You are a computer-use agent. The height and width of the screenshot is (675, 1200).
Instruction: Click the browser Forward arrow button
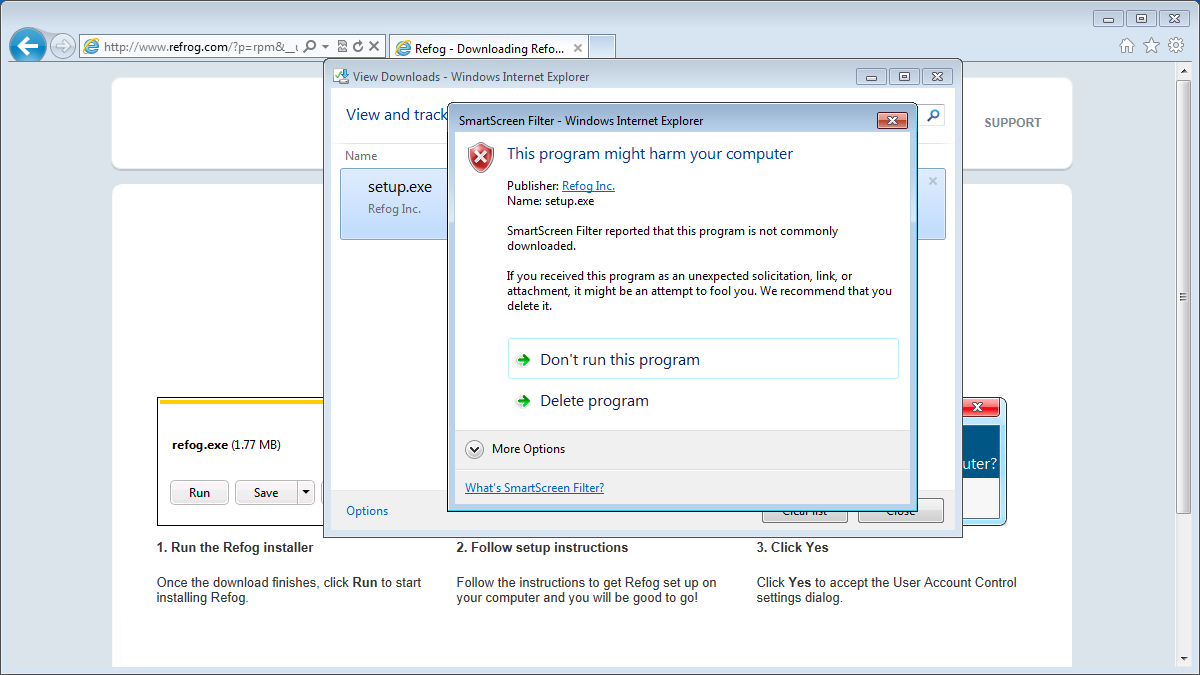pyautogui.click(x=62, y=45)
